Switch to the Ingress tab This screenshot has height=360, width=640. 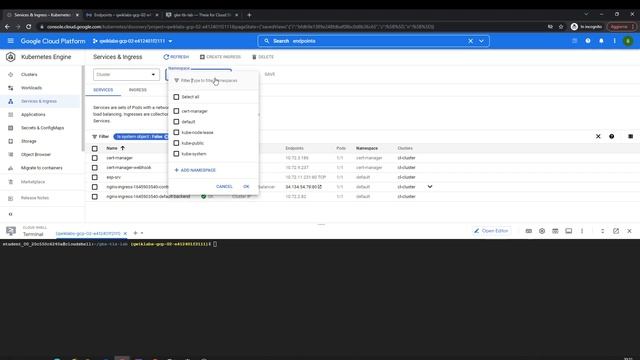click(x=138, y=90)
